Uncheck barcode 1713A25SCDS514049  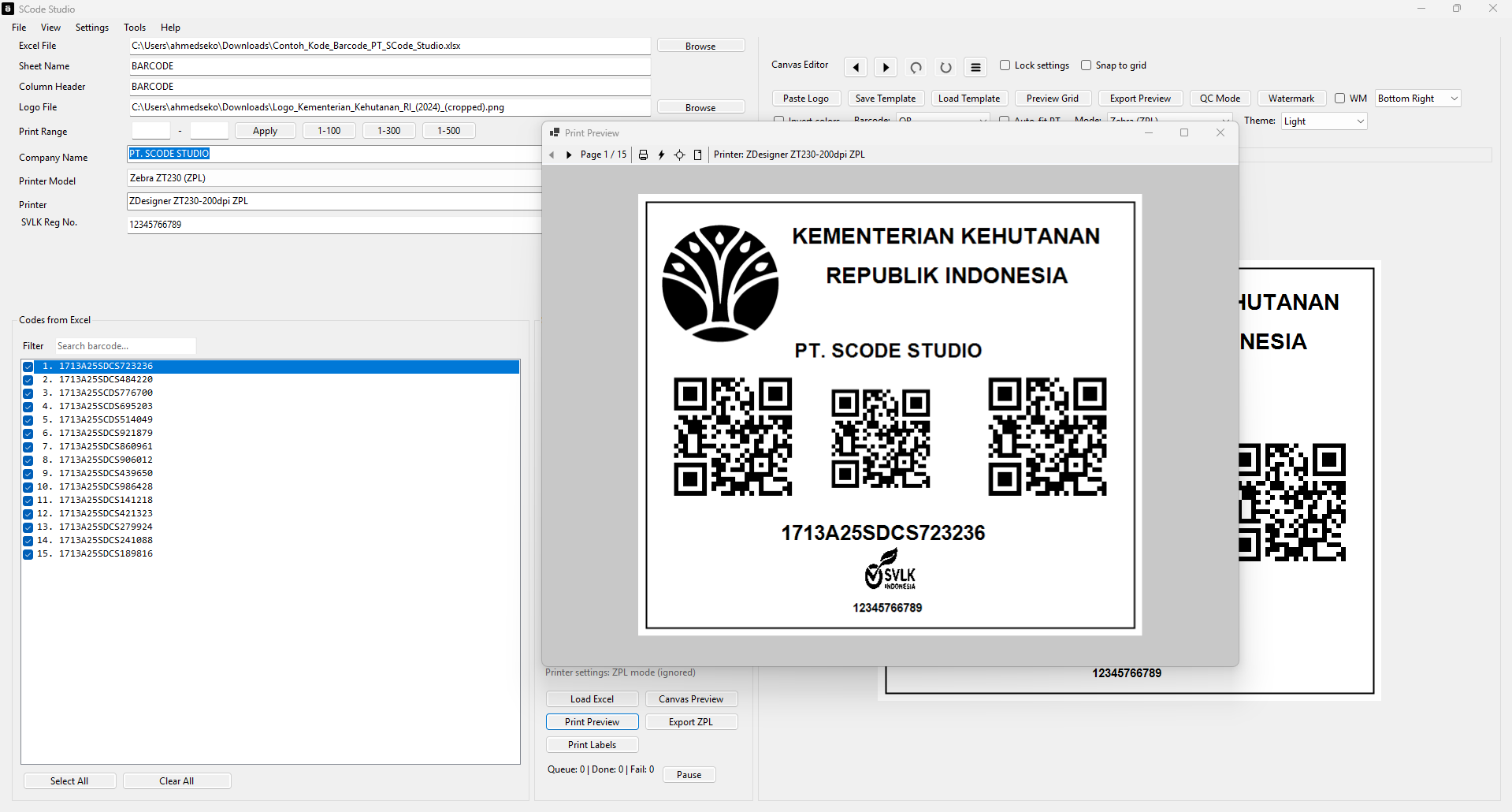point(28,420)
